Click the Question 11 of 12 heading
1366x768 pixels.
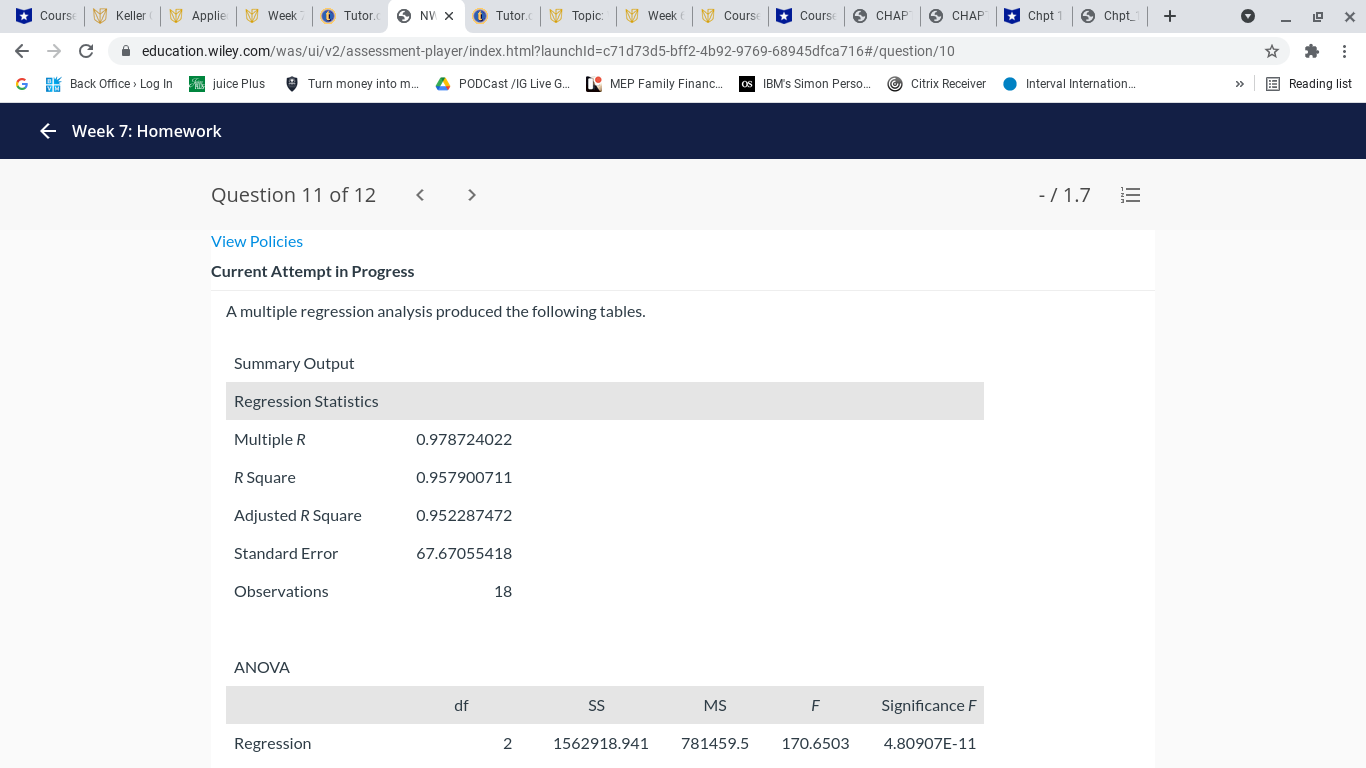293,195
